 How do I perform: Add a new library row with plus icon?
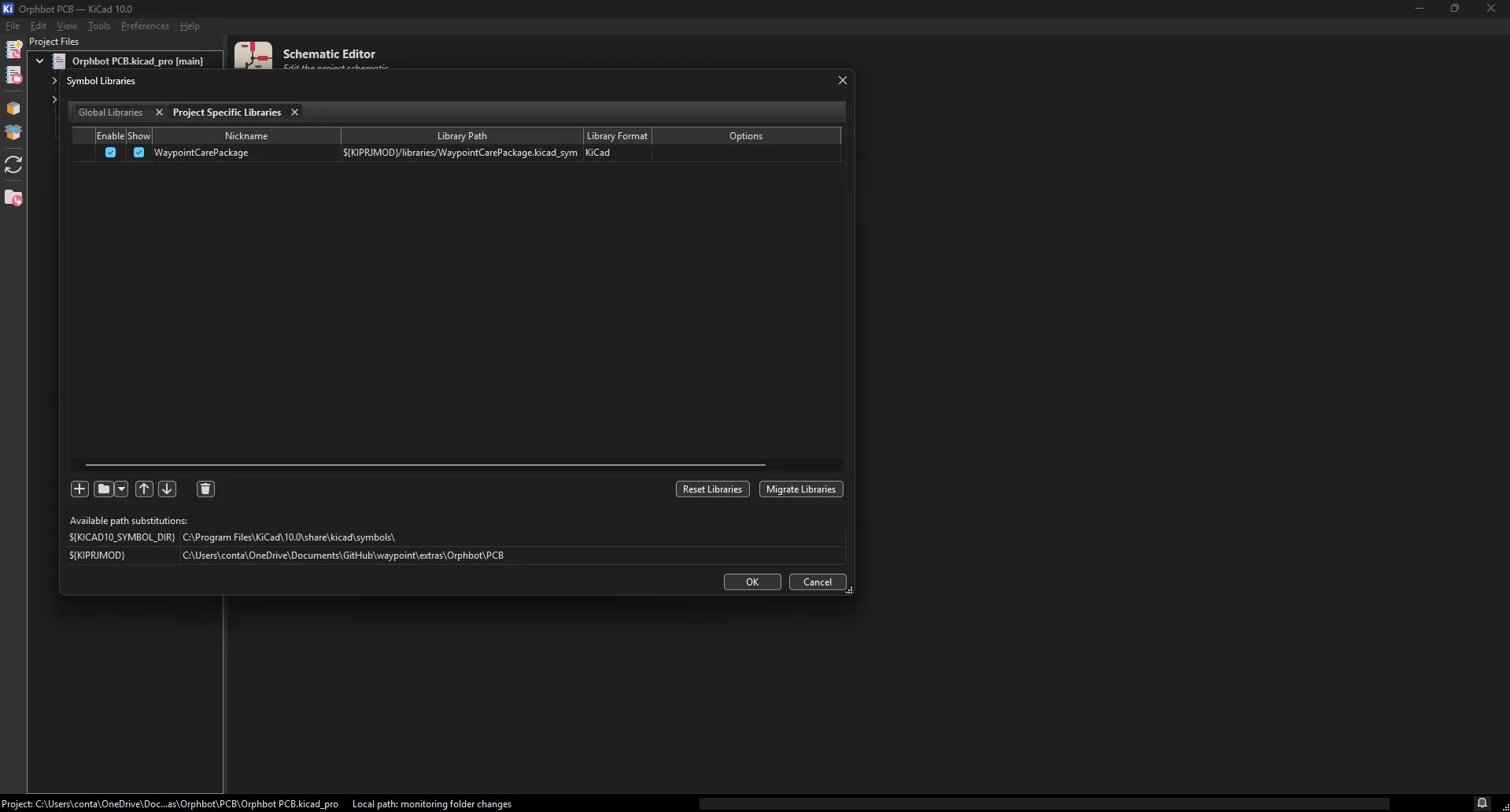pyautogui.click(x=79, y=489)
